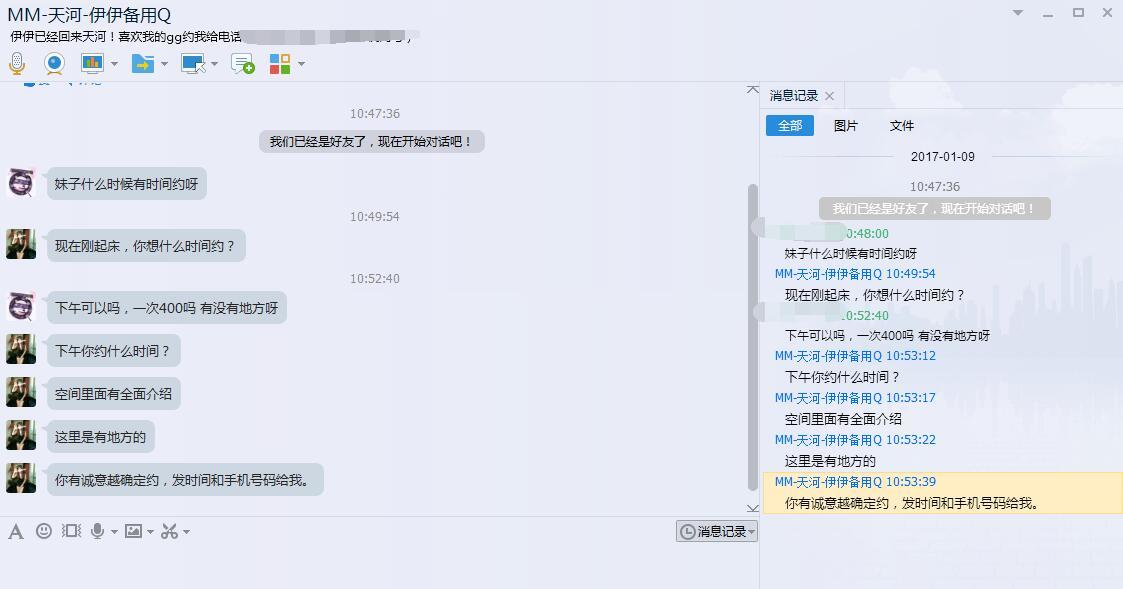This screenshot has height=589, width=1123.
Task: Toggle the 消息记录 history button
Action: (x=716, y=531)
